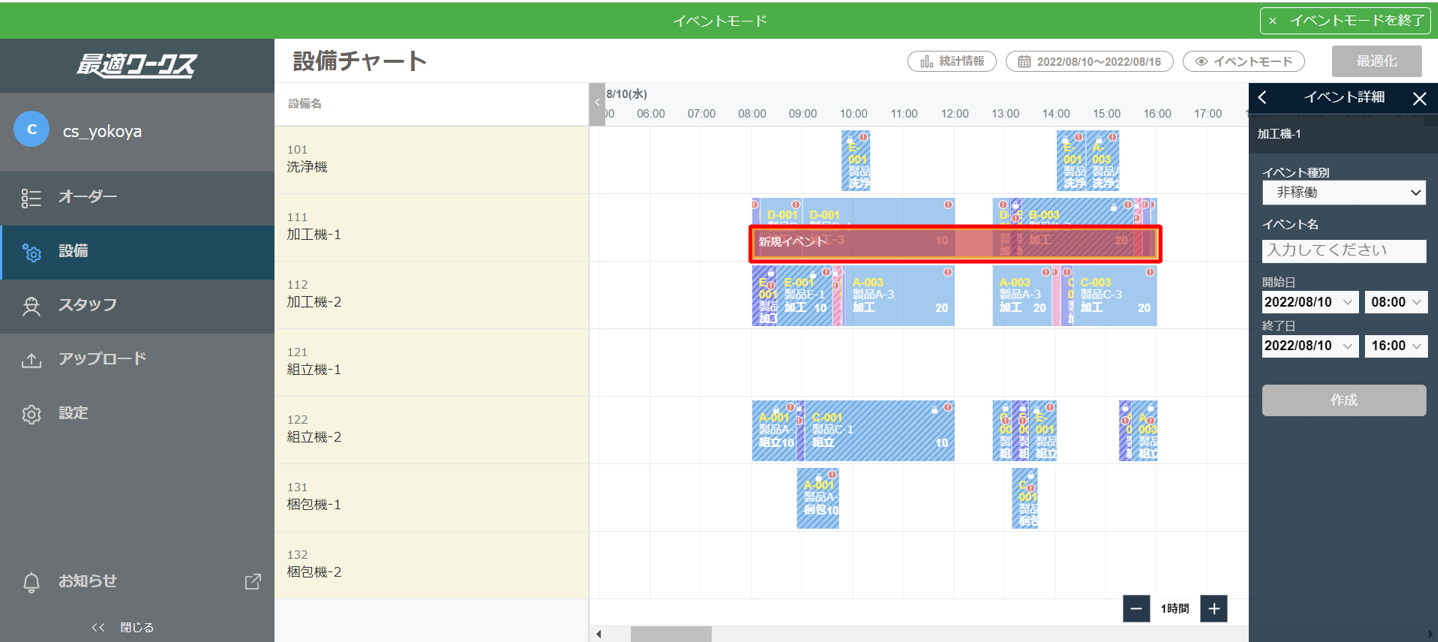Viewport: 1438px width, 642px height.
Task: Click the 最適ワークス logo
Action: (x=137, y=66)
